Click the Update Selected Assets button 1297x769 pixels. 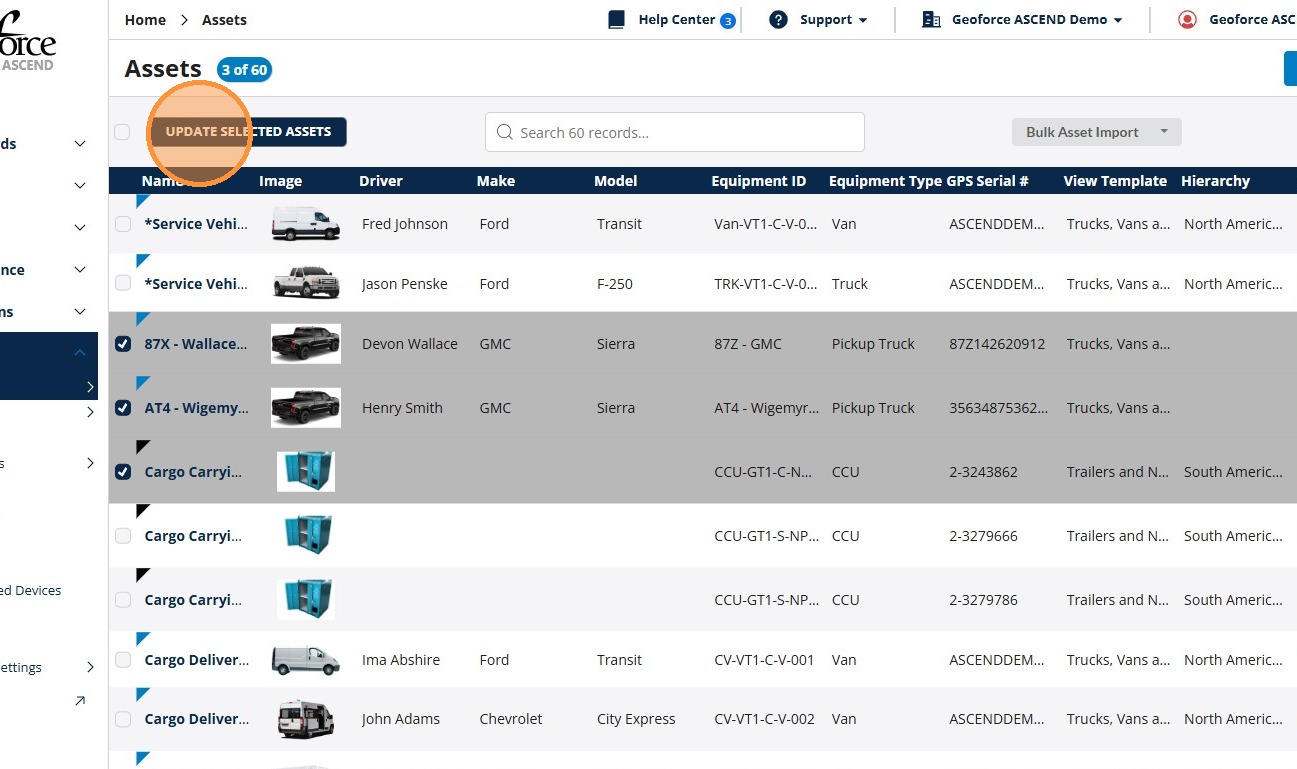pos(248,132)
